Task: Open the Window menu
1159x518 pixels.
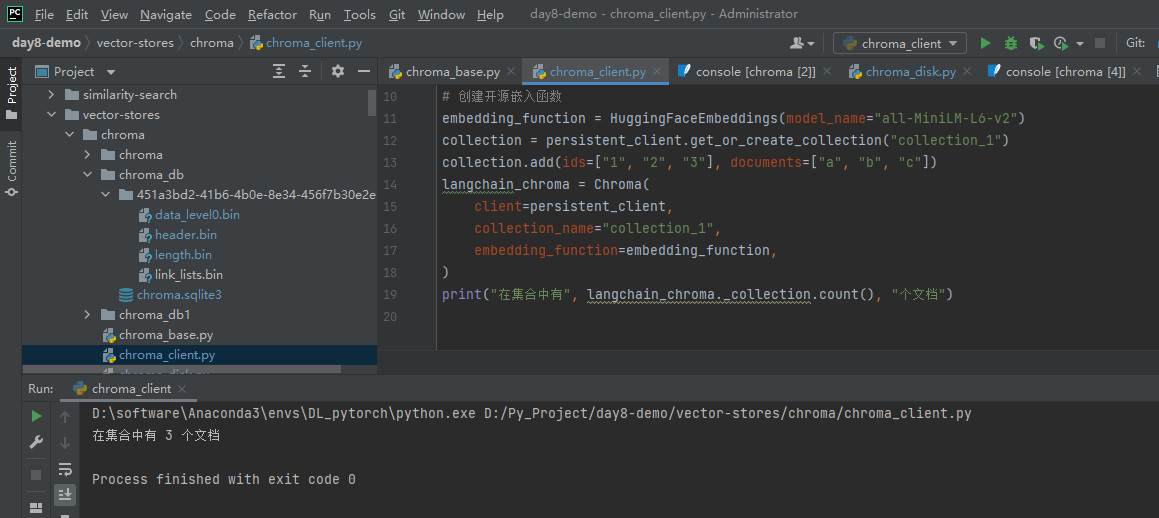Action: pyautogui.click(x=441, y=14)
